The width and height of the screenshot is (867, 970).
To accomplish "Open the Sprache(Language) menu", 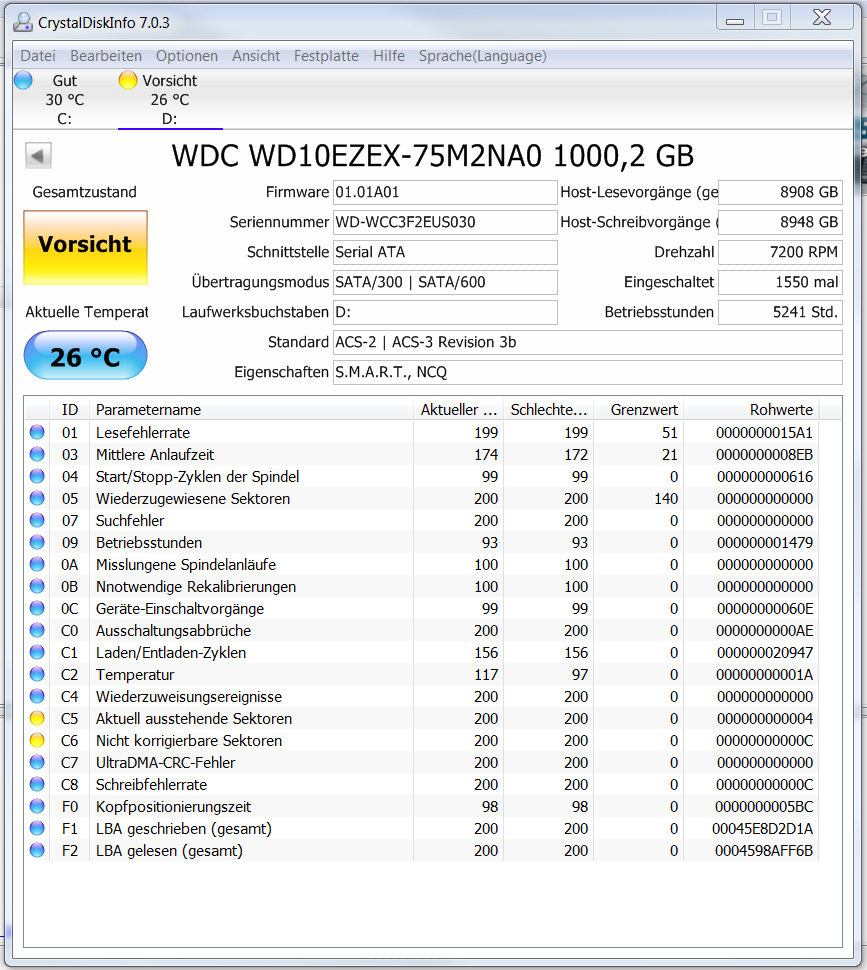I will pos(482,56).
